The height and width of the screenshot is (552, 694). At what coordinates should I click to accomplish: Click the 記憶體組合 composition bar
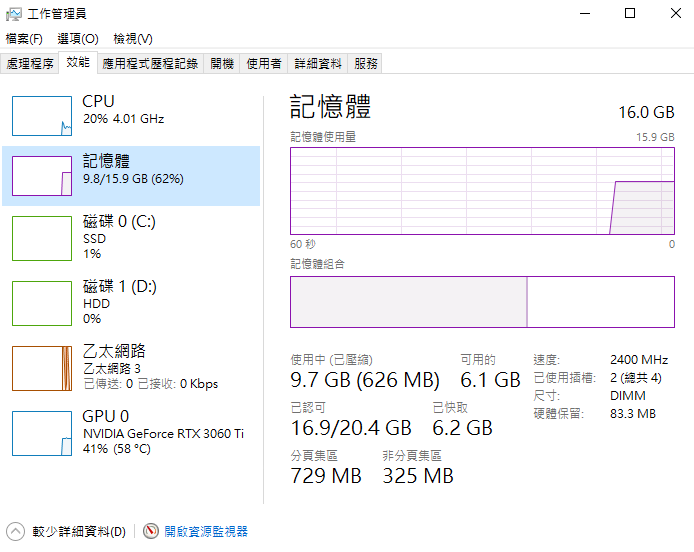click(x=482, y=302)
